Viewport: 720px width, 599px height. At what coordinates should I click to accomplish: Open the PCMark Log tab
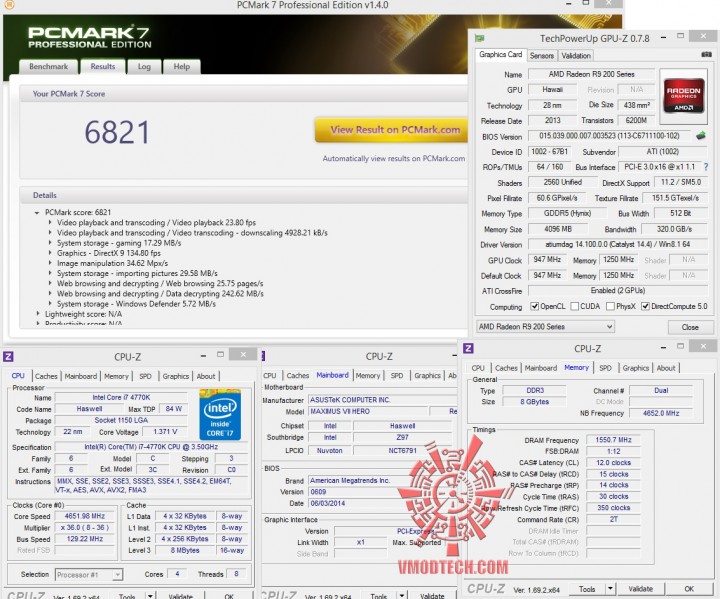(x=144, y=67)
